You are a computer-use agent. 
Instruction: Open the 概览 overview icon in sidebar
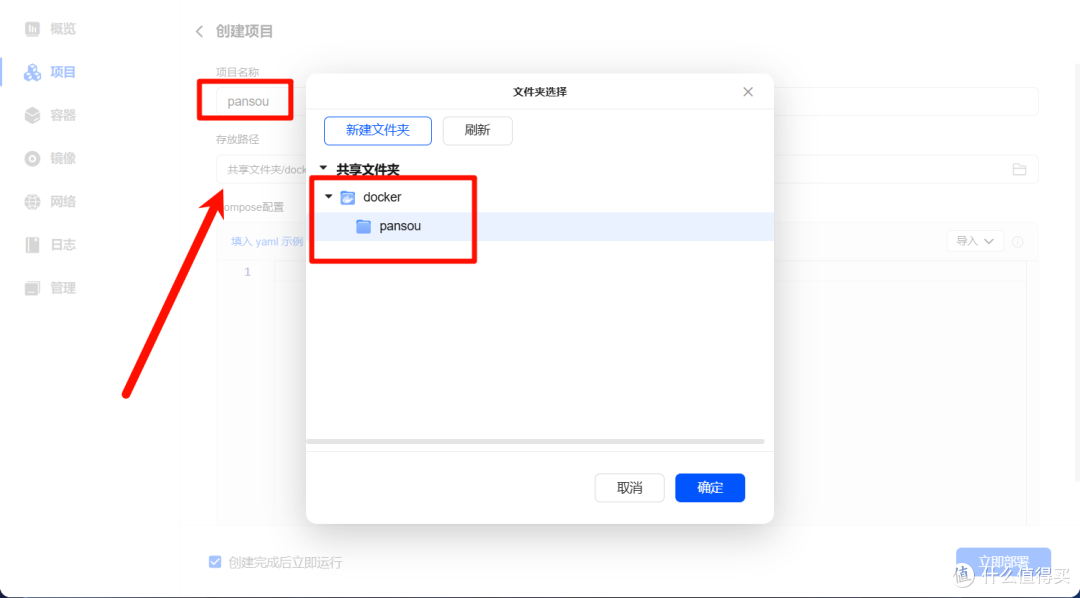32,29
